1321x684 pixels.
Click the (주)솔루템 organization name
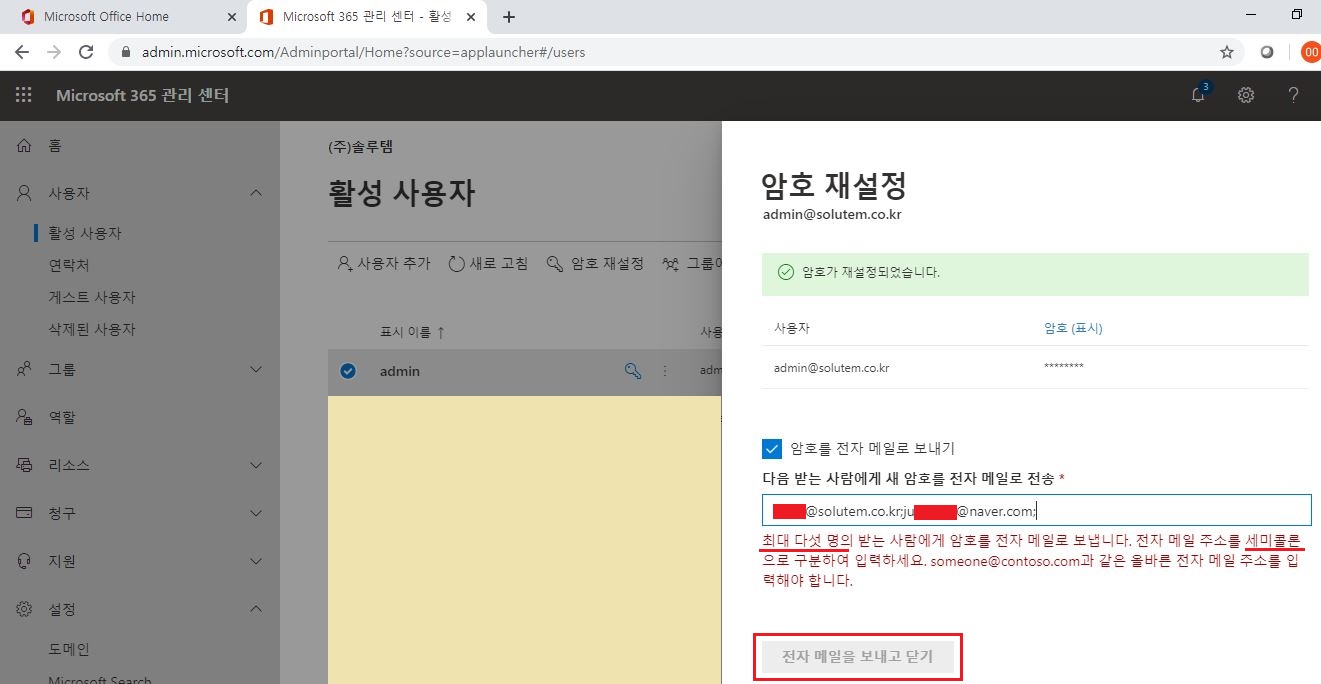pos(360,147)
